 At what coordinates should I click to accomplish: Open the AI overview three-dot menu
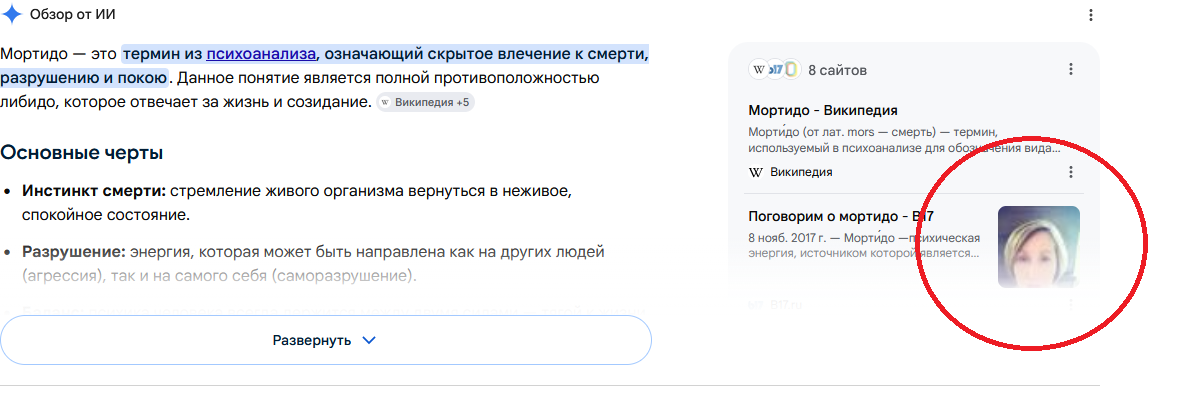1091,15
